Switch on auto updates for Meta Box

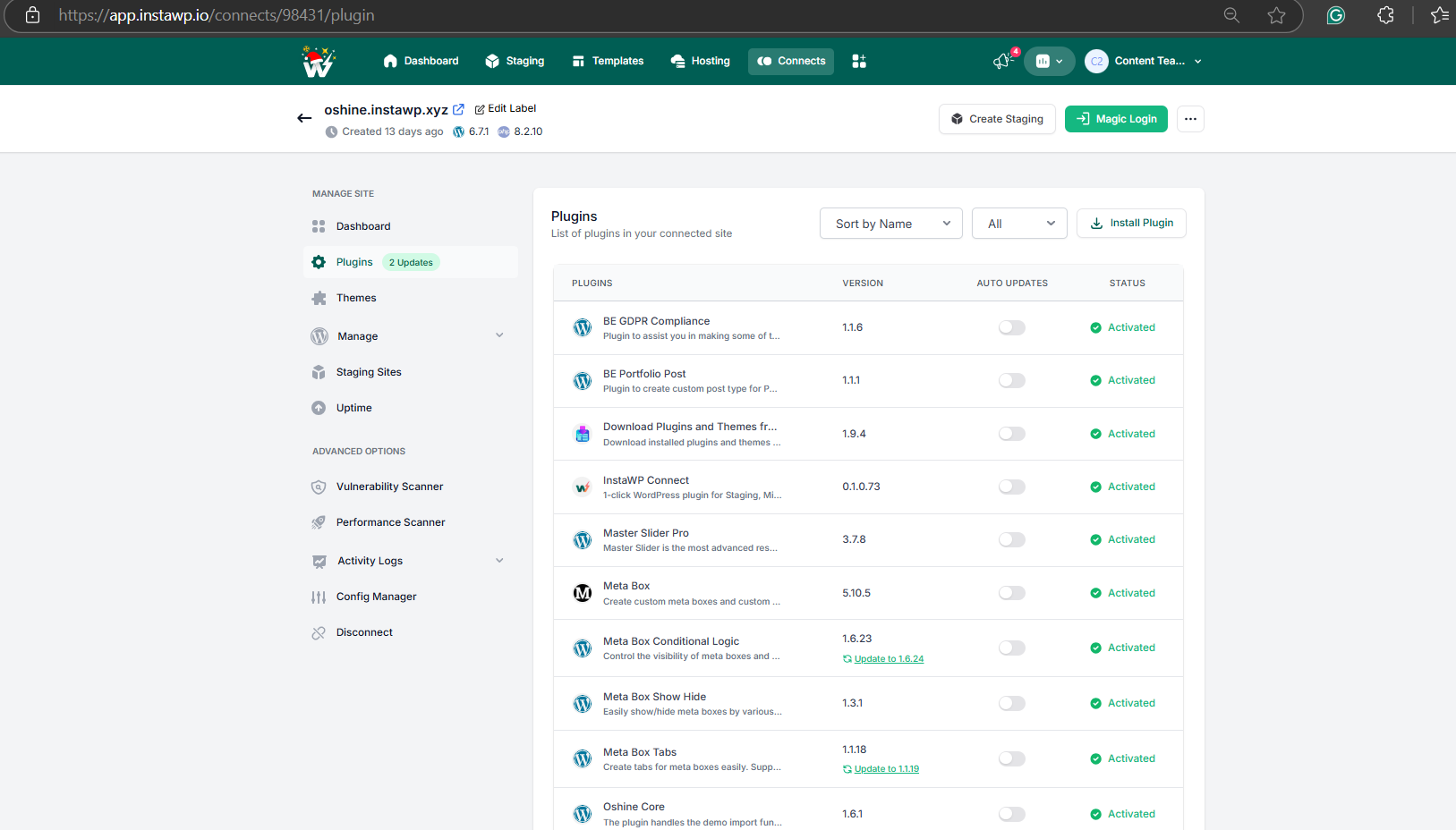coord(1012,593)
